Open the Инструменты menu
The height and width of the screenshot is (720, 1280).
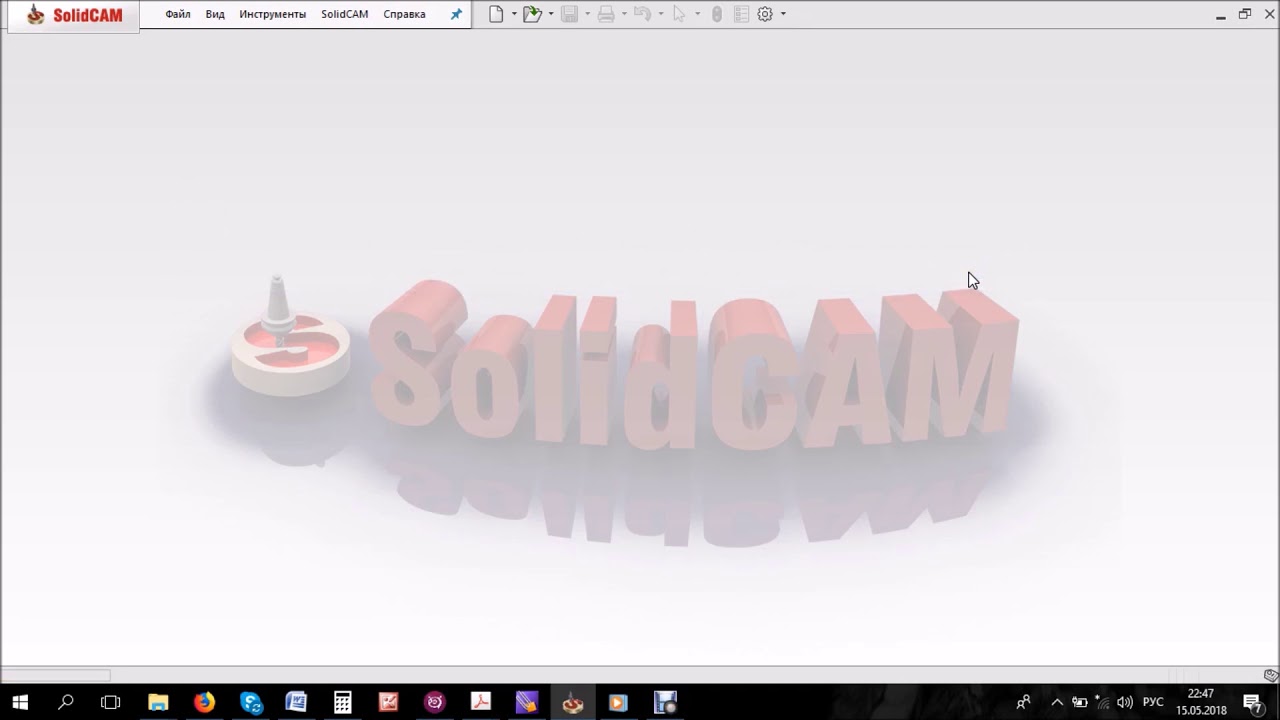pyautogui.click(x=272, y=14)
